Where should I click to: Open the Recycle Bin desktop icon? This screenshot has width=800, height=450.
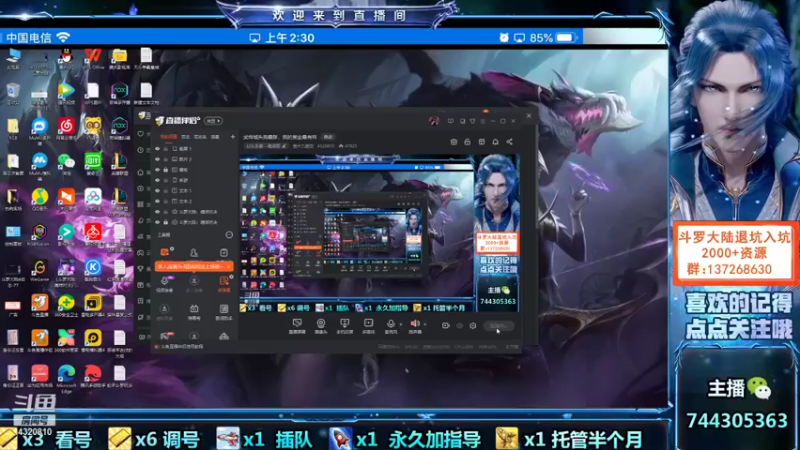[13, 93]
